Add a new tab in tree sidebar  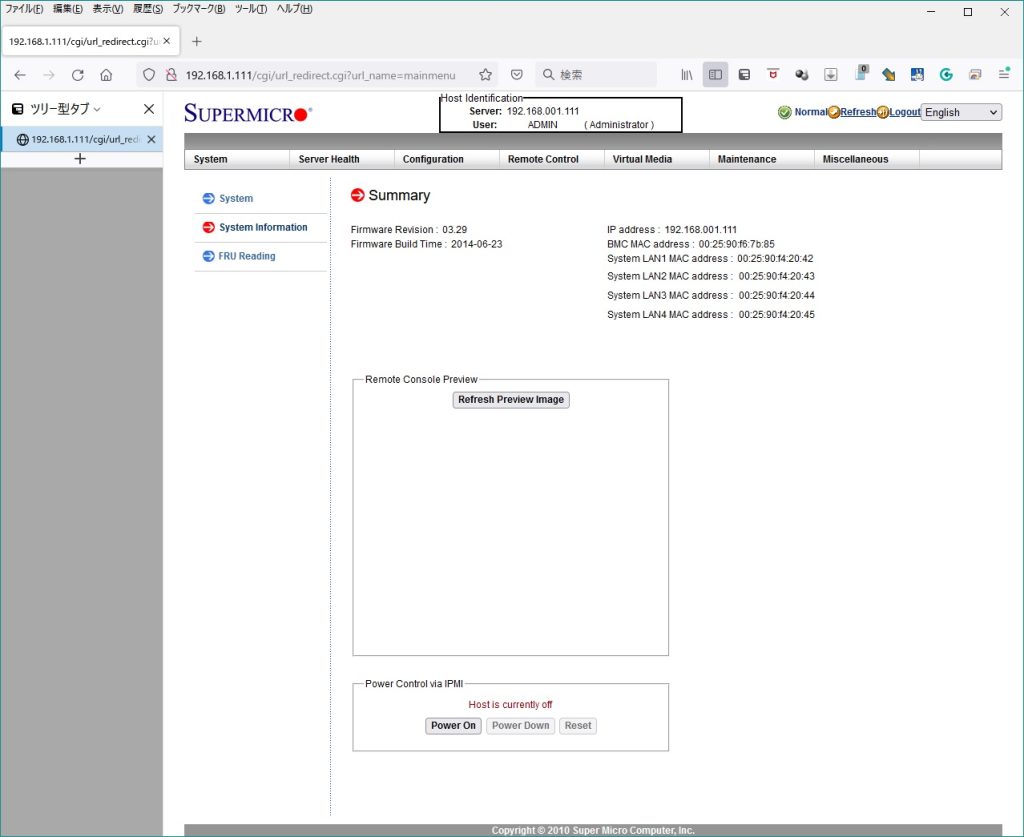(x=80, y=159)
